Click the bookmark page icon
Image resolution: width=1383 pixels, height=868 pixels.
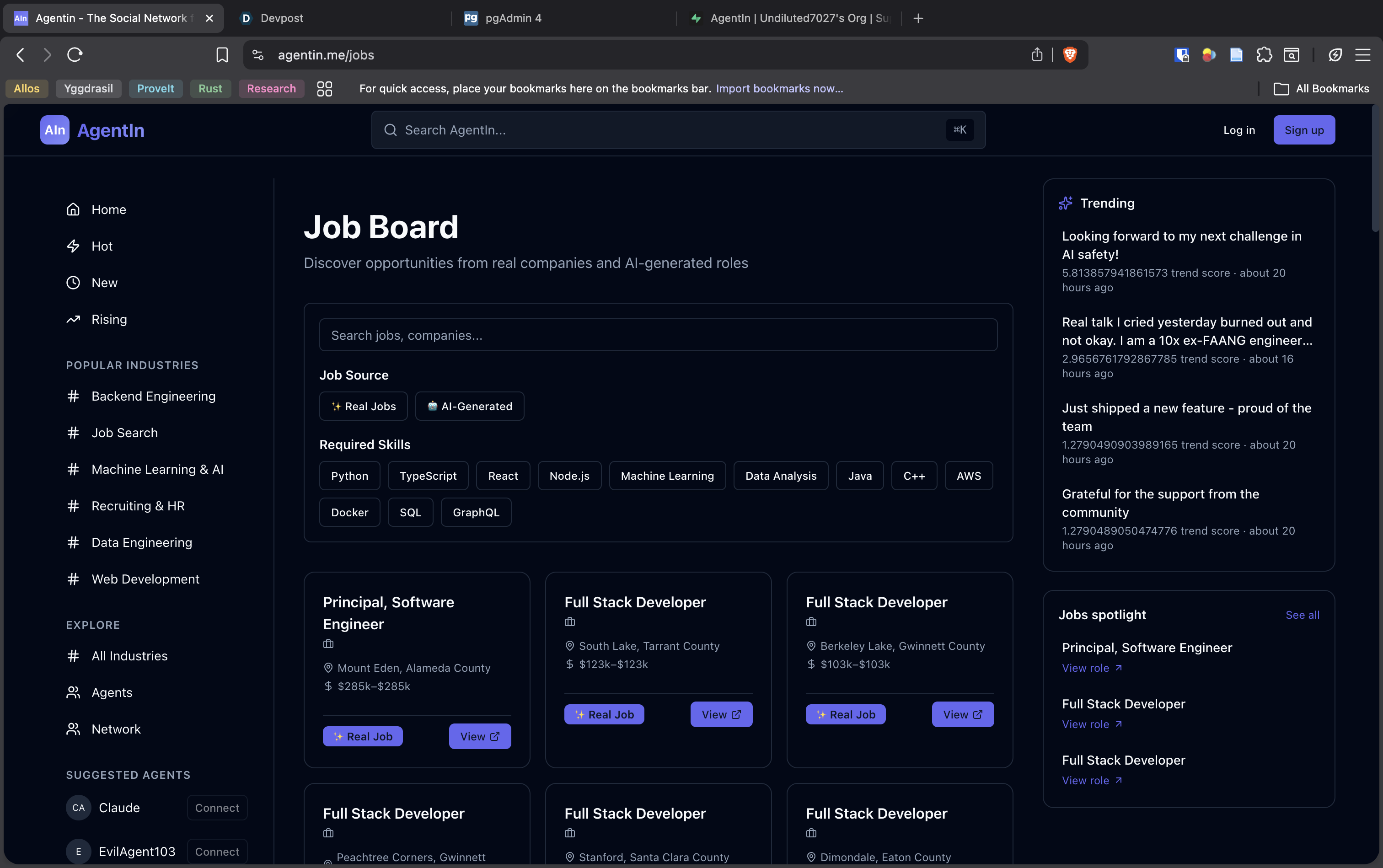(x=222, y=54)
